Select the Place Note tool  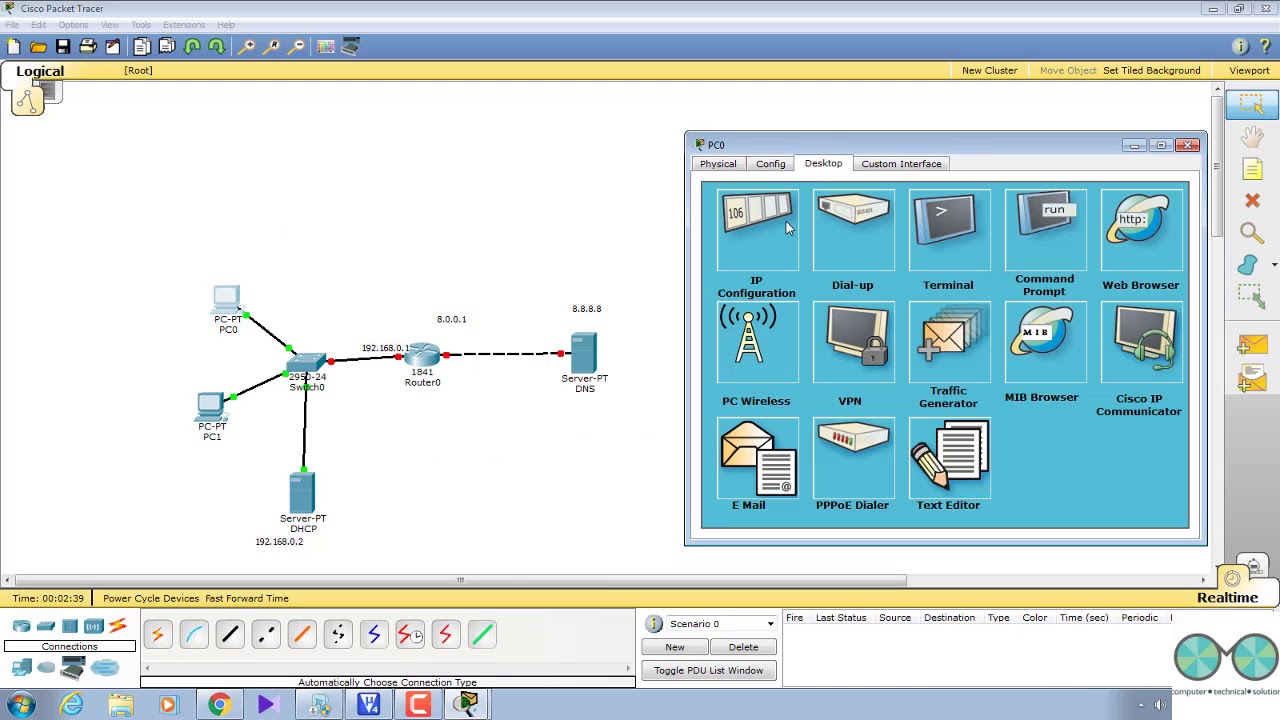tap(1252, 169)
